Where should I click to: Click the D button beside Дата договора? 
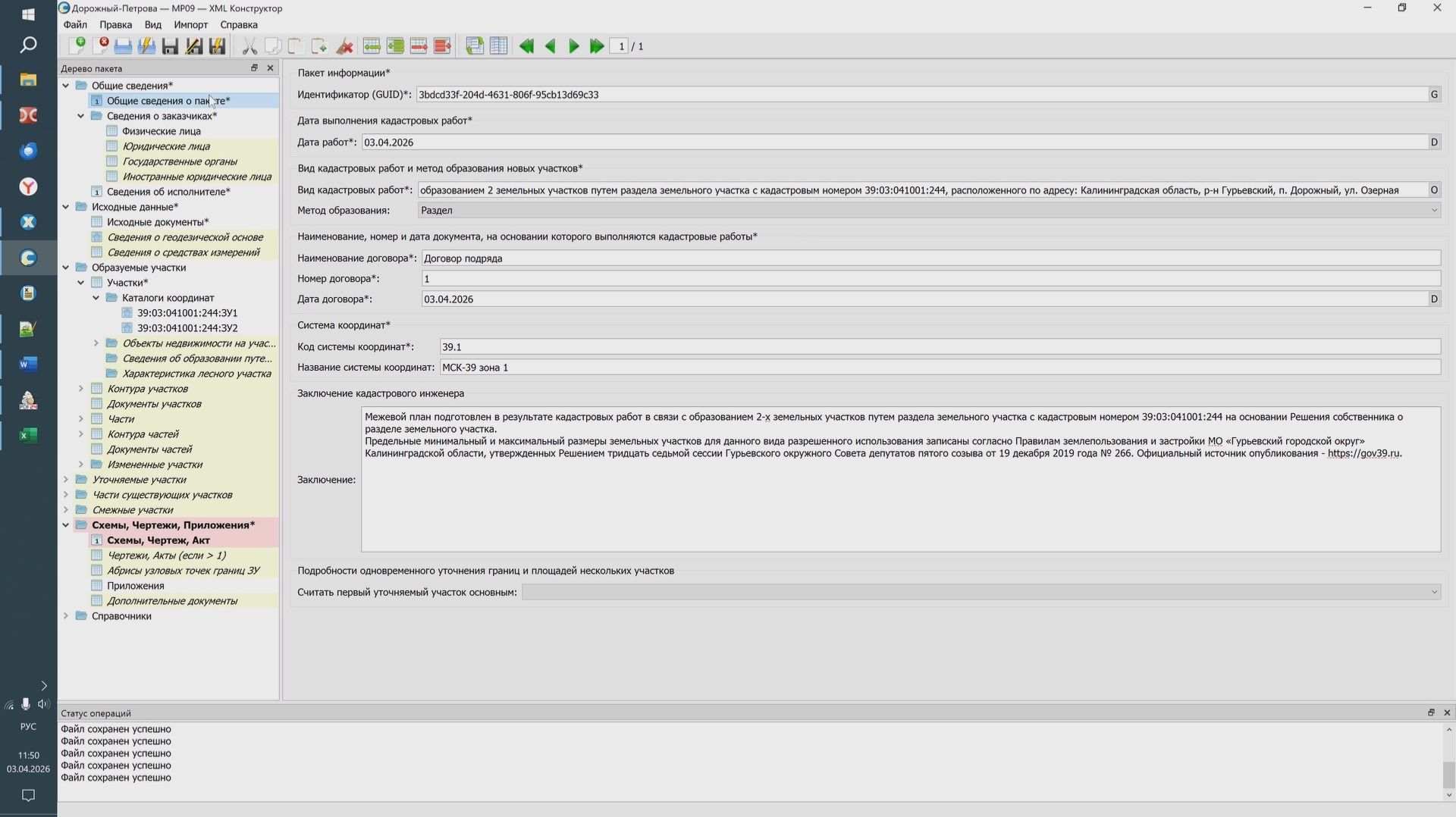pos(1433,299)
